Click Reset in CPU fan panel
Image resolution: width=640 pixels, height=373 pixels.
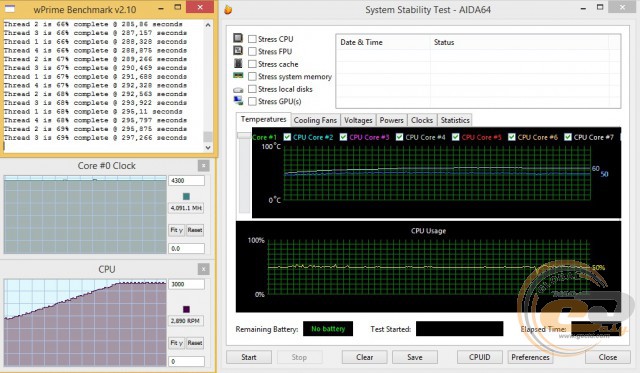pyautogui.click(x=195, y=343)
